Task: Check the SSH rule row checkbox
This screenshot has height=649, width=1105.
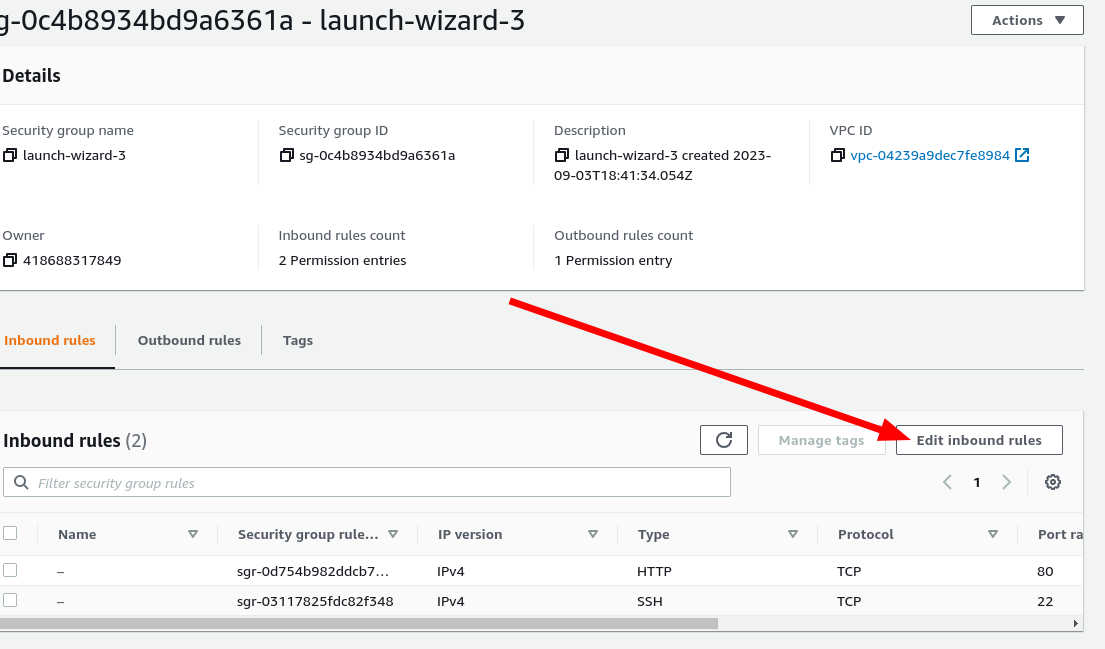Action: click(10, 601)
